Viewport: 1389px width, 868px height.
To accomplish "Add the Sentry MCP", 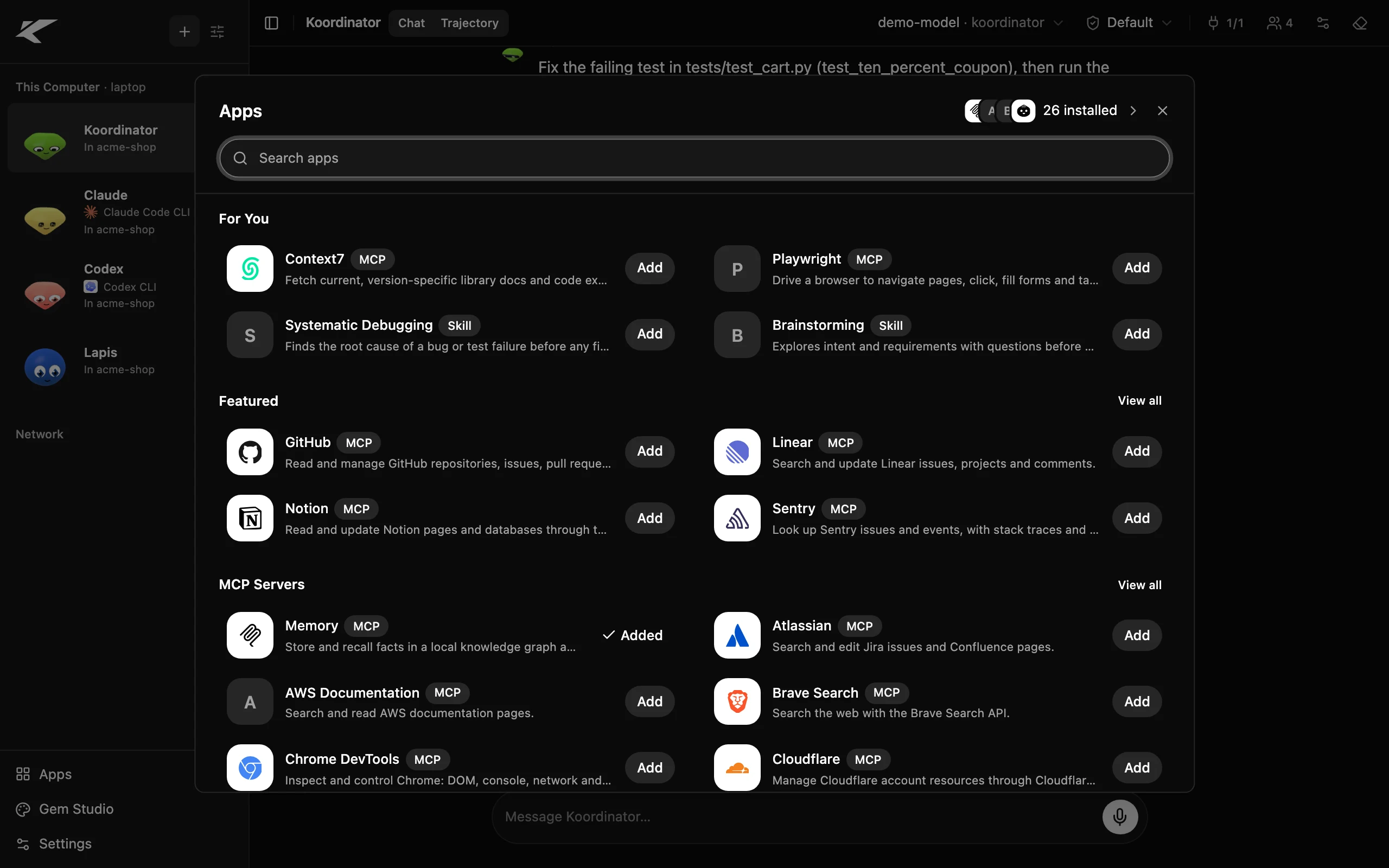I will point(1137,518).
